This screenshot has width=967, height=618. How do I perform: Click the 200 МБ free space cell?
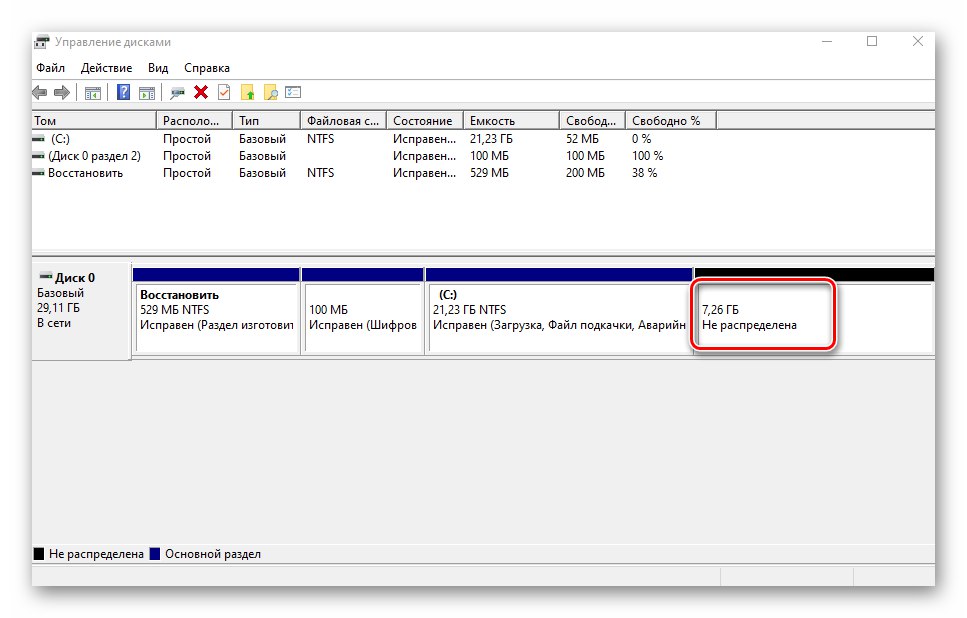pyautogui.click(x=585, y=173)
